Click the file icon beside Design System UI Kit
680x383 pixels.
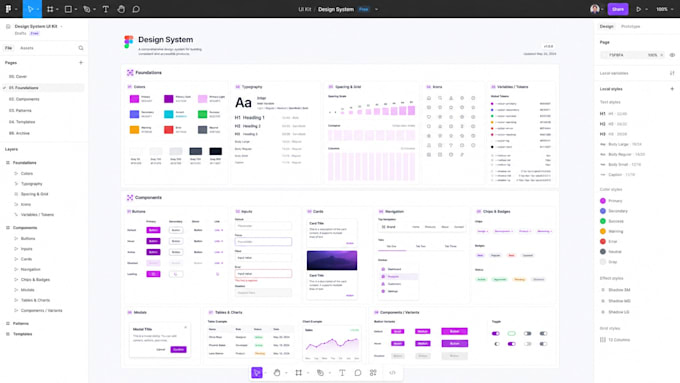tap(8, 26)
